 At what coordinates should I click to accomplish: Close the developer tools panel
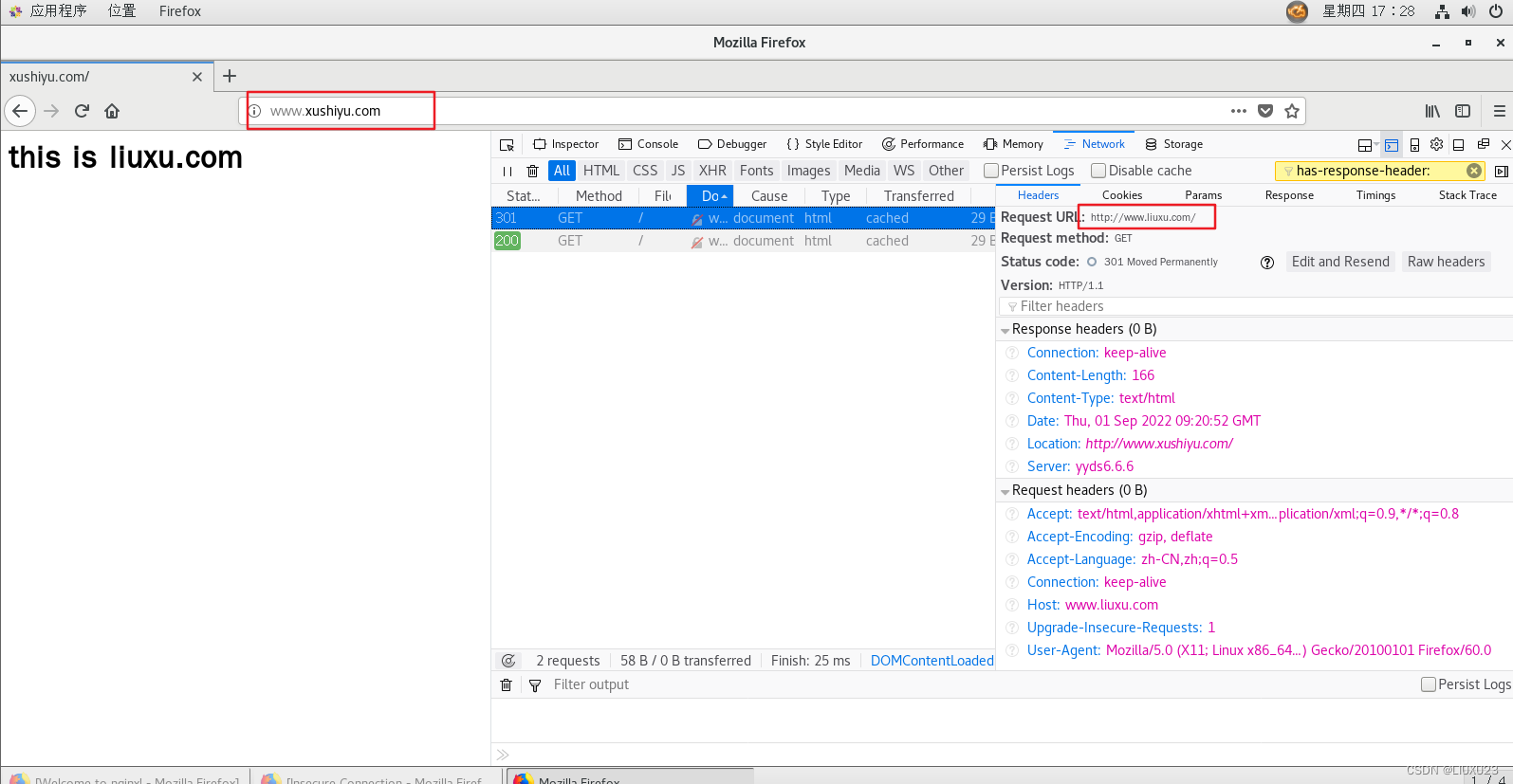[x=1505, y=145]
